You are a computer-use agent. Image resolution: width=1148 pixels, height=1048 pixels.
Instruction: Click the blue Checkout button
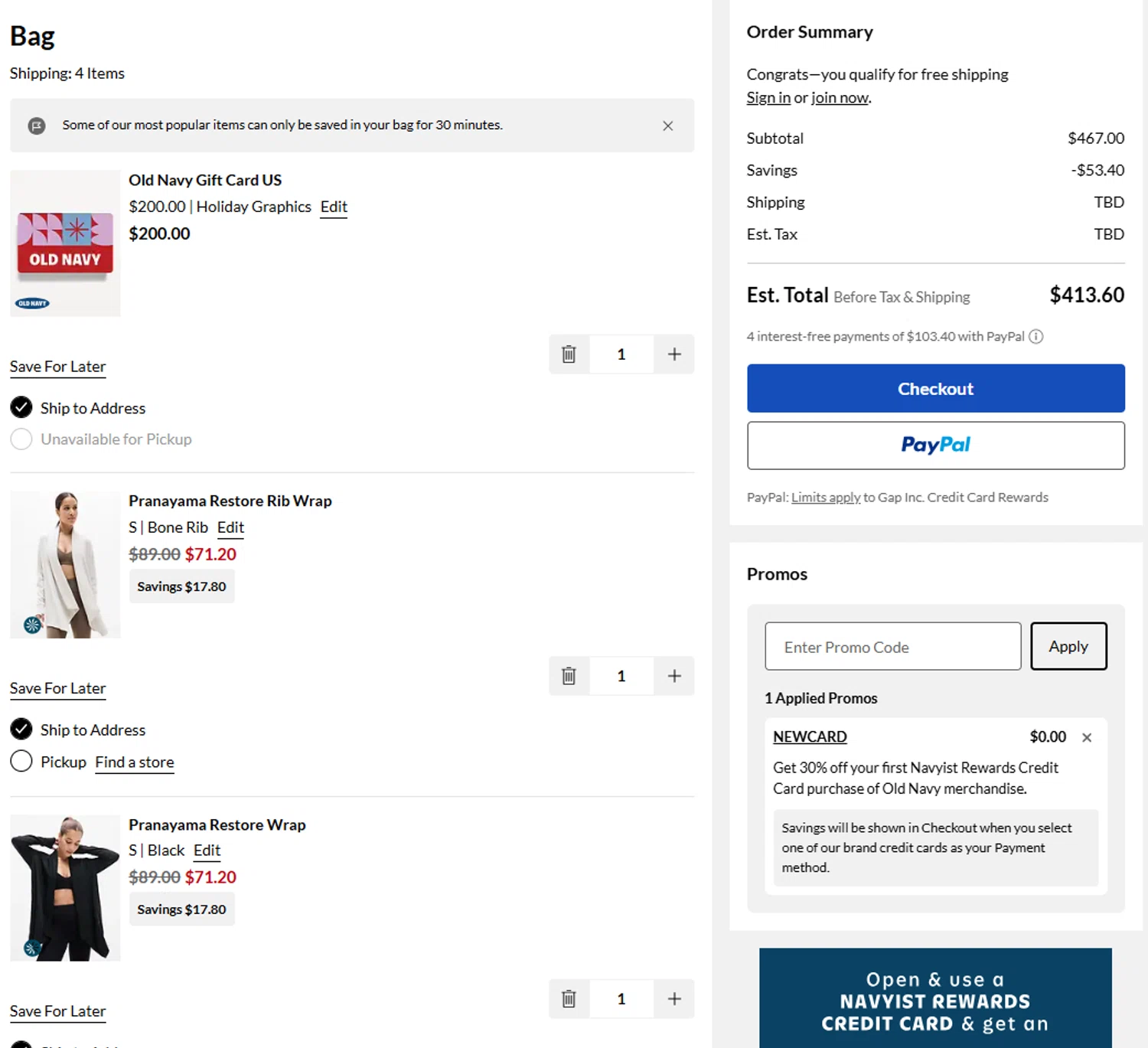[935, 388]
